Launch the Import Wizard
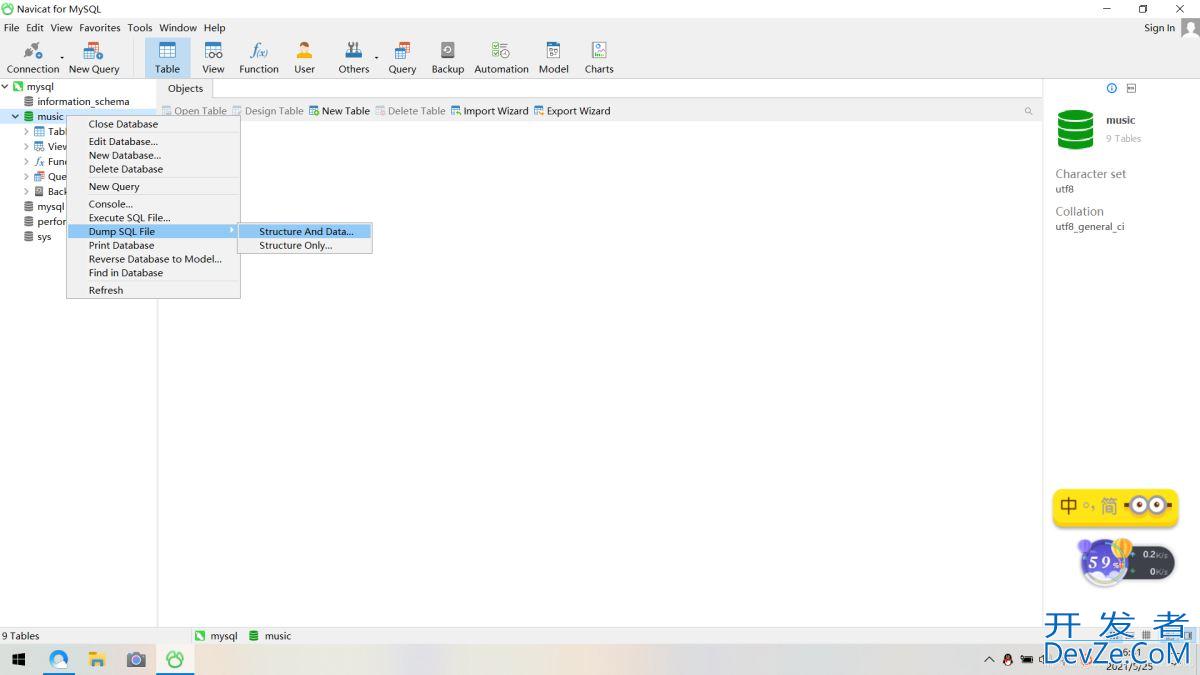 coord(489,111)
